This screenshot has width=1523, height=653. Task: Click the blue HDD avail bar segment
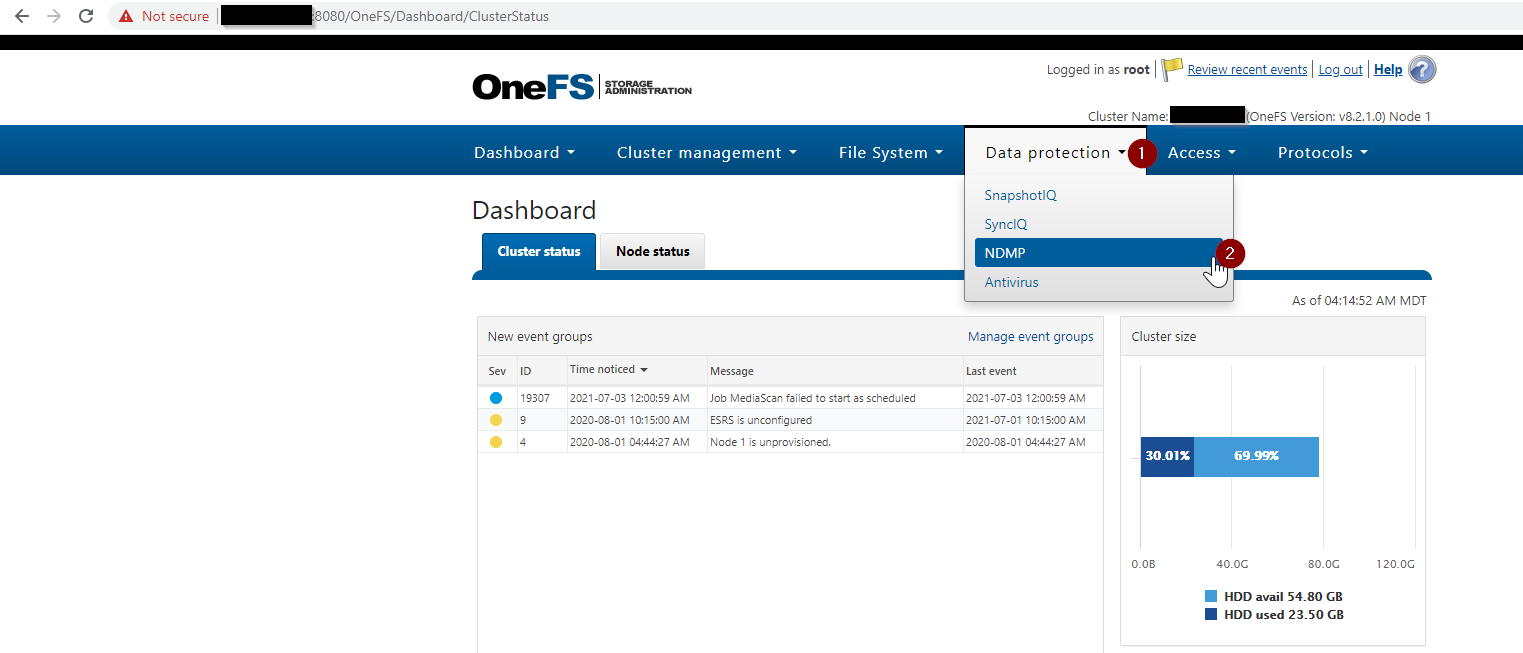1256,456
